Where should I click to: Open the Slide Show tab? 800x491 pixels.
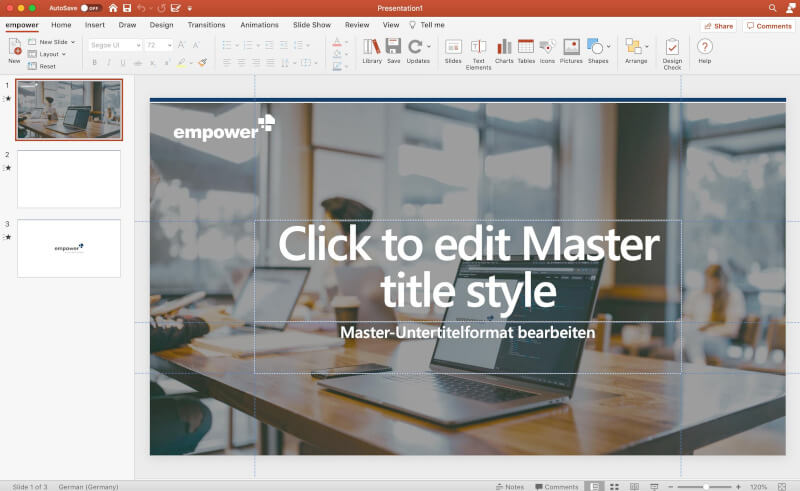312,25
